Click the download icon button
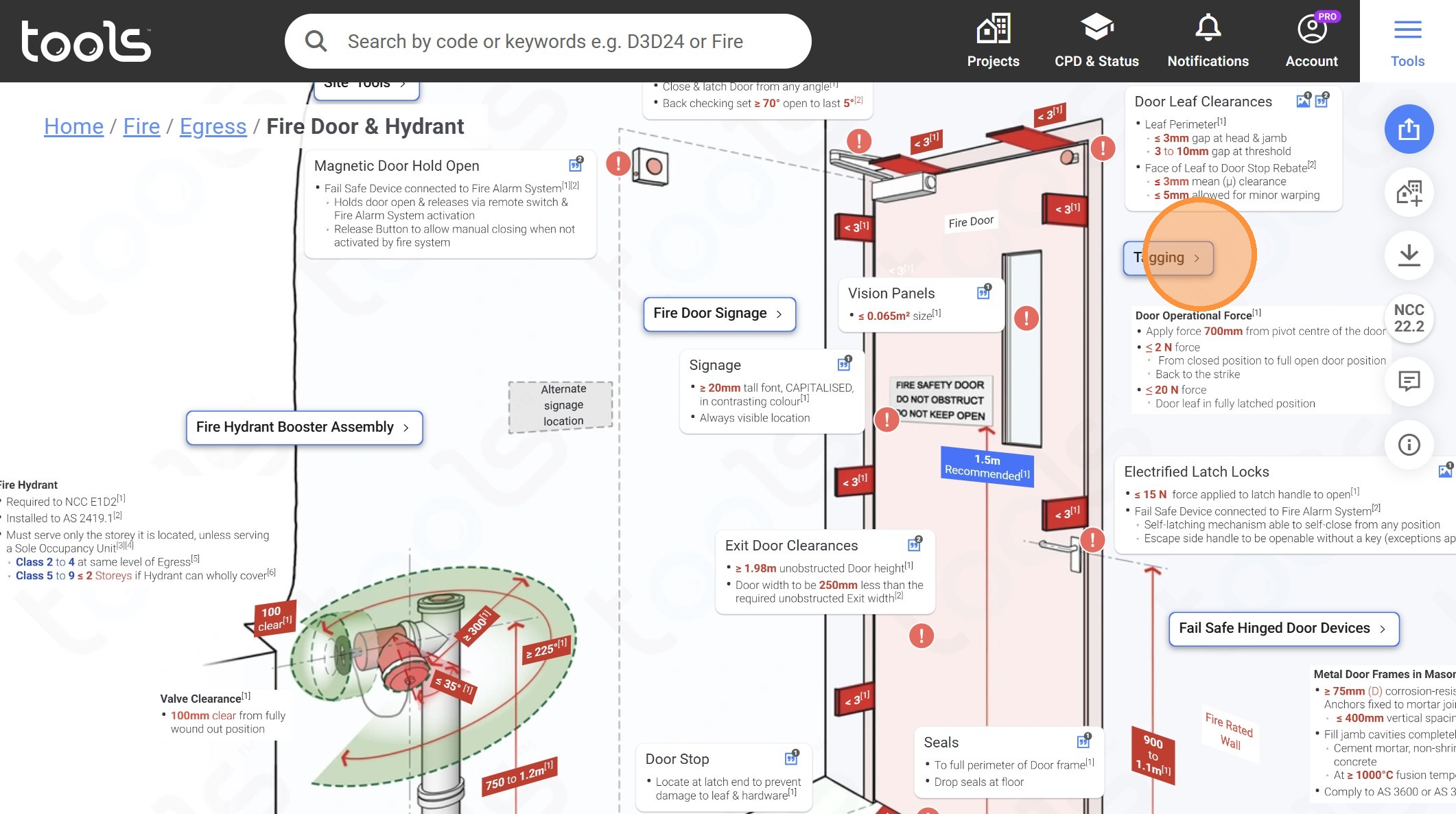The width and height of the screenshot is (1456, 814). [x=1409, y=255]
